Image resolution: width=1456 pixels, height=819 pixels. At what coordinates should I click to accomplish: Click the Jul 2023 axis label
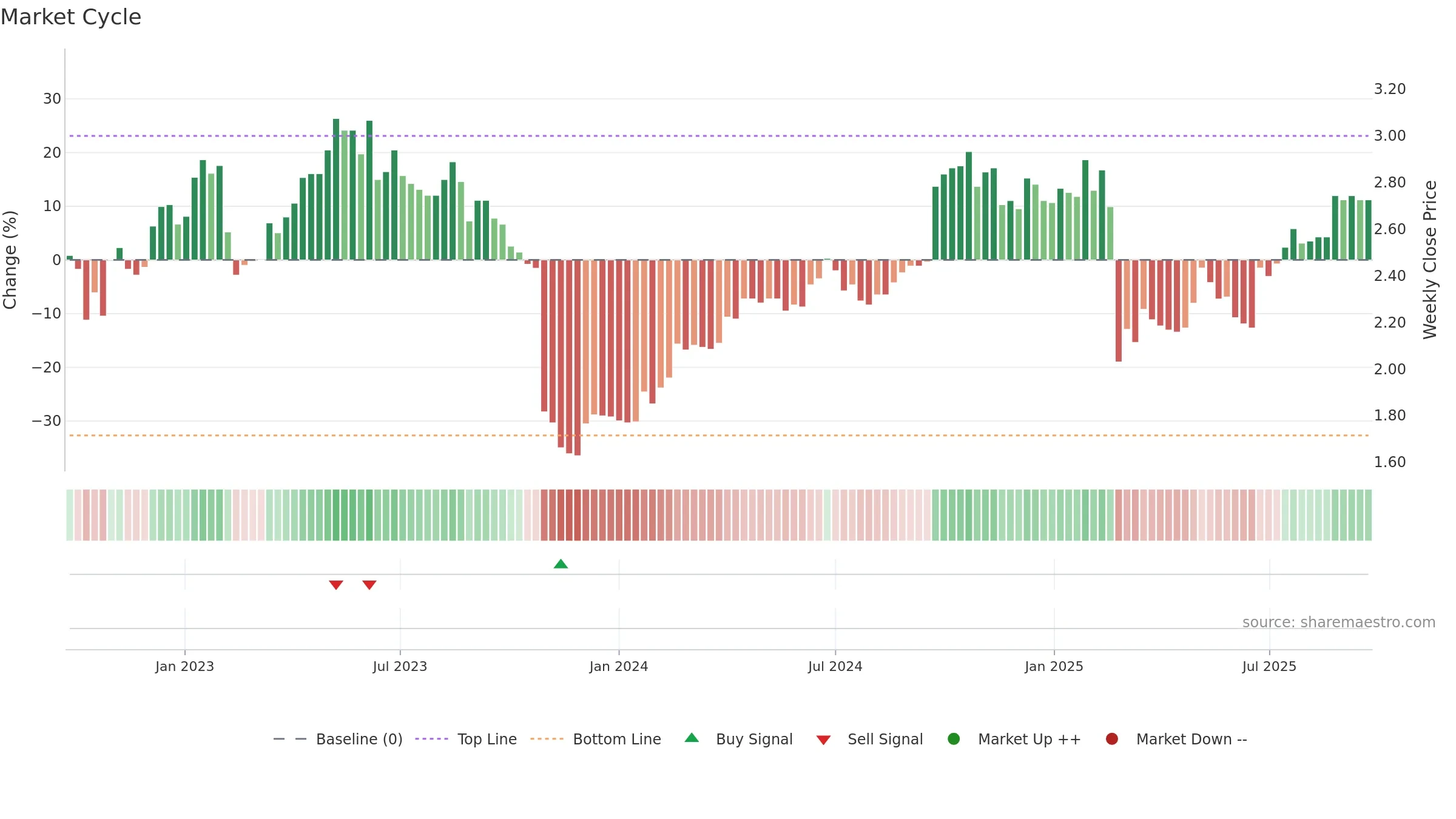[x=400, y=667]
